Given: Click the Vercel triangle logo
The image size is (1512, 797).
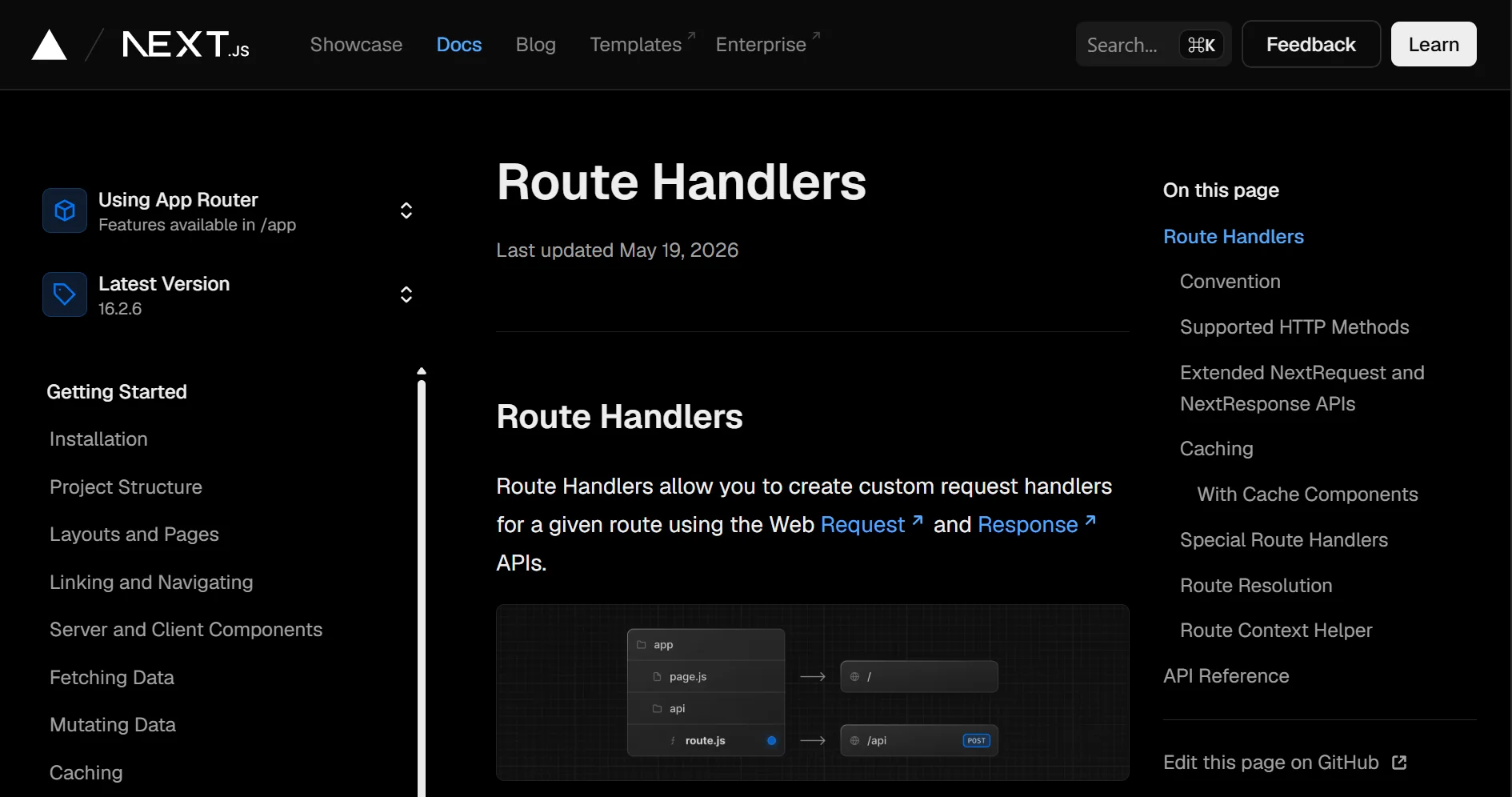Looking at the screenshot, I should coord(49,45).
